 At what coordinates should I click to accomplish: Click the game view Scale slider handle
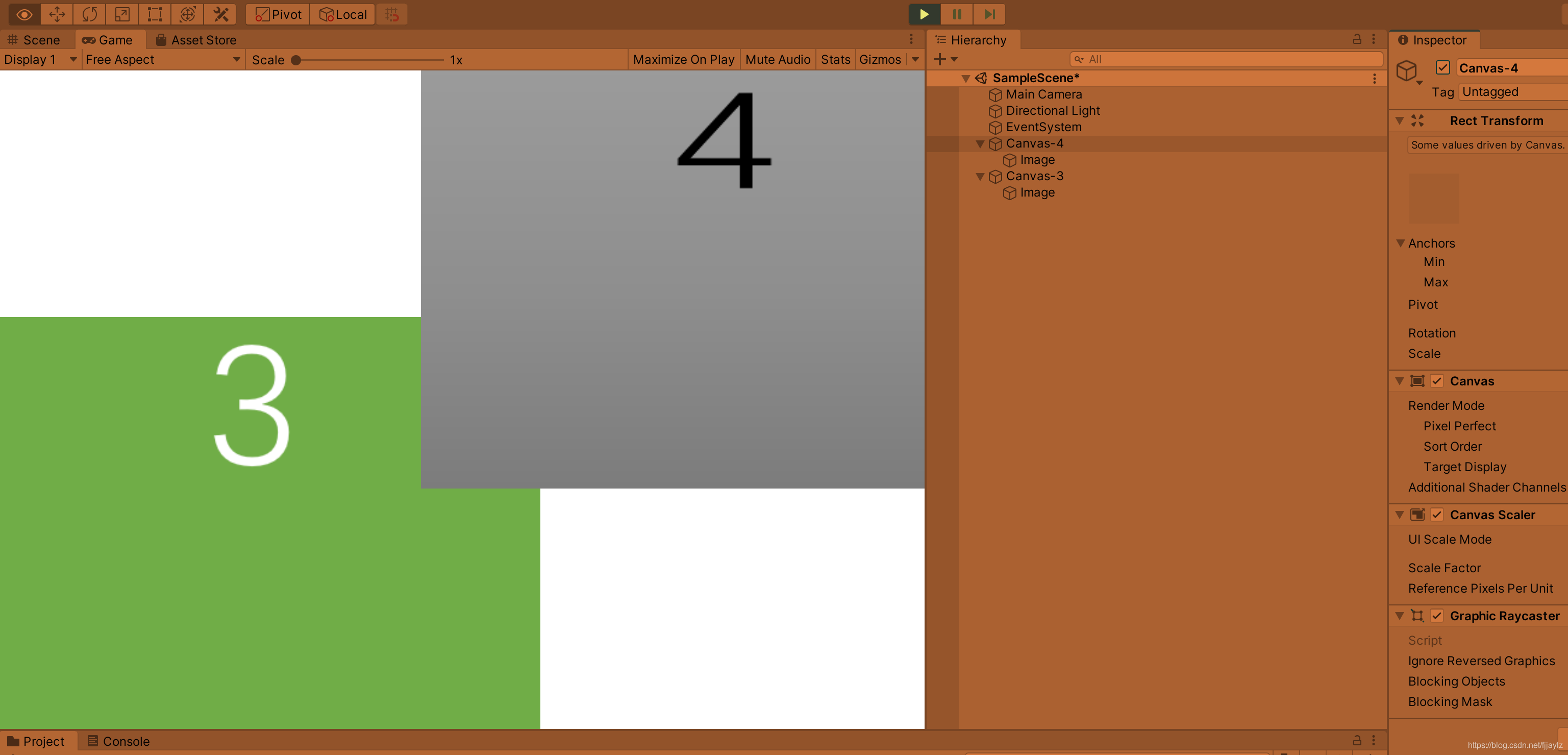tap(296, 60)
